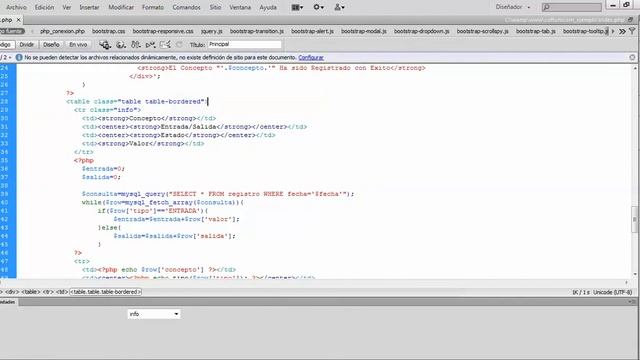640x360 pixels.
Task: Open the Sitio menu
Action: [x=215, y=7]
